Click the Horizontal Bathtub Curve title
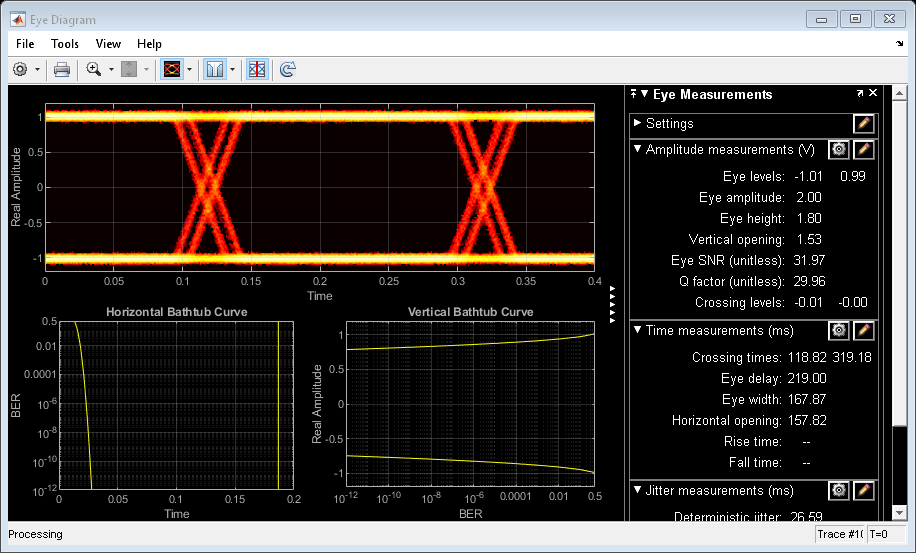916x553 pixels. point(176,312)
